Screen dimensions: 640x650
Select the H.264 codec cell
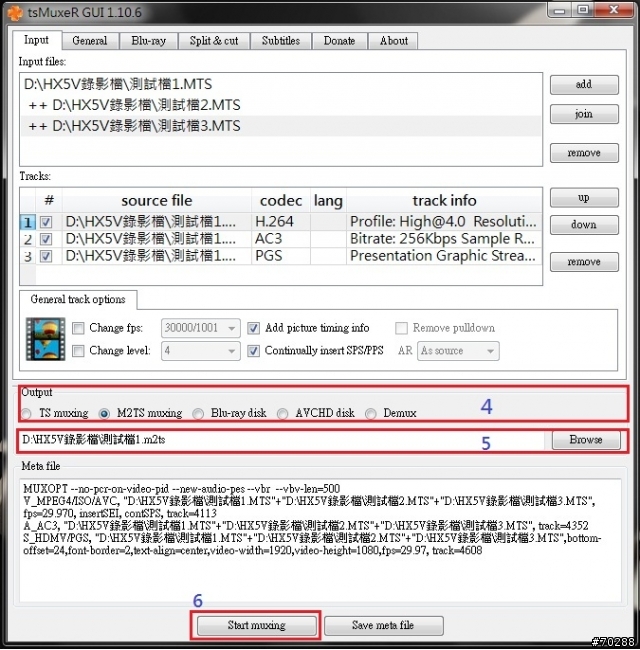pos(281,222)
